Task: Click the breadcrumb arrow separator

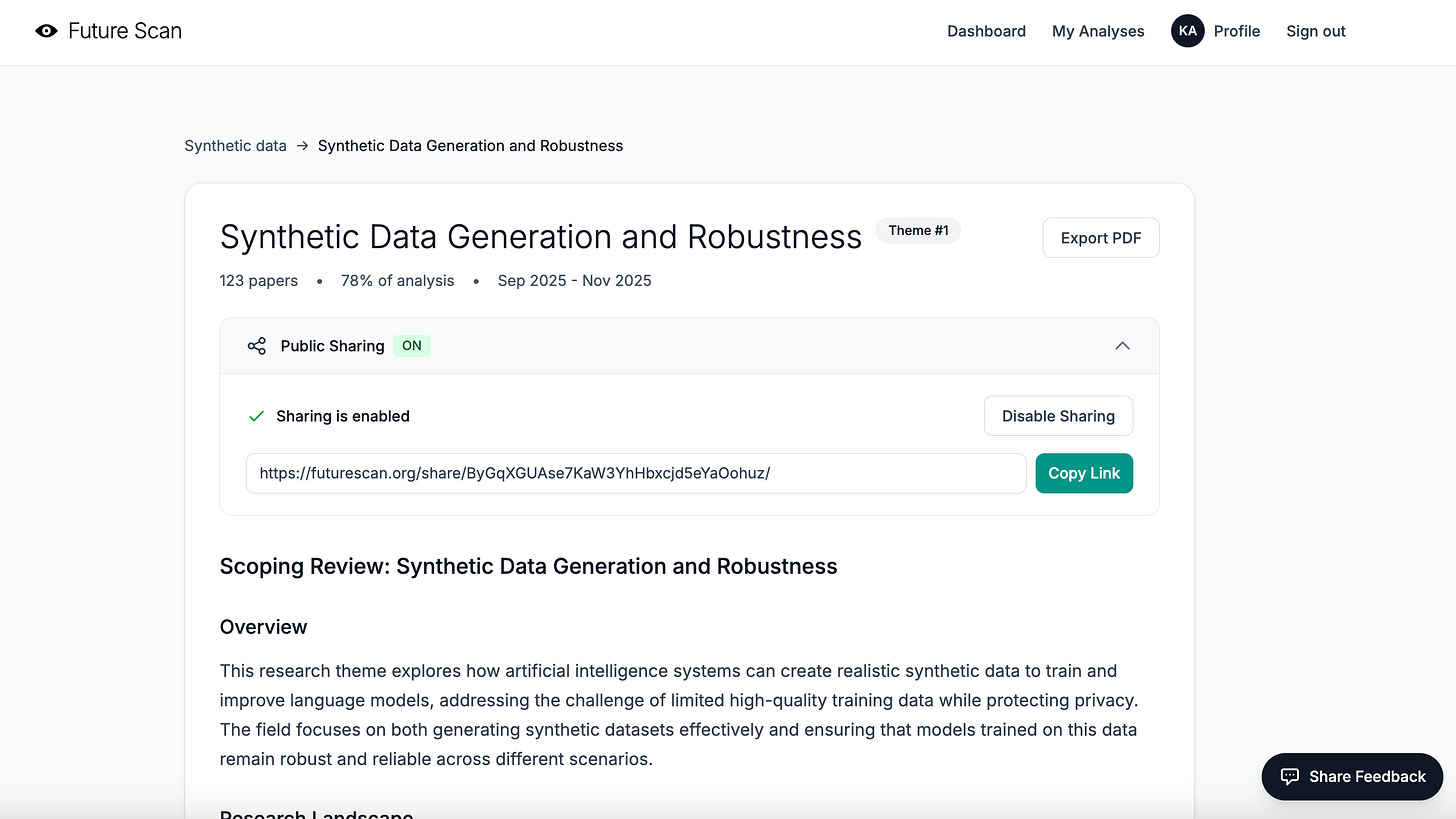Action: tap(302, 146)
